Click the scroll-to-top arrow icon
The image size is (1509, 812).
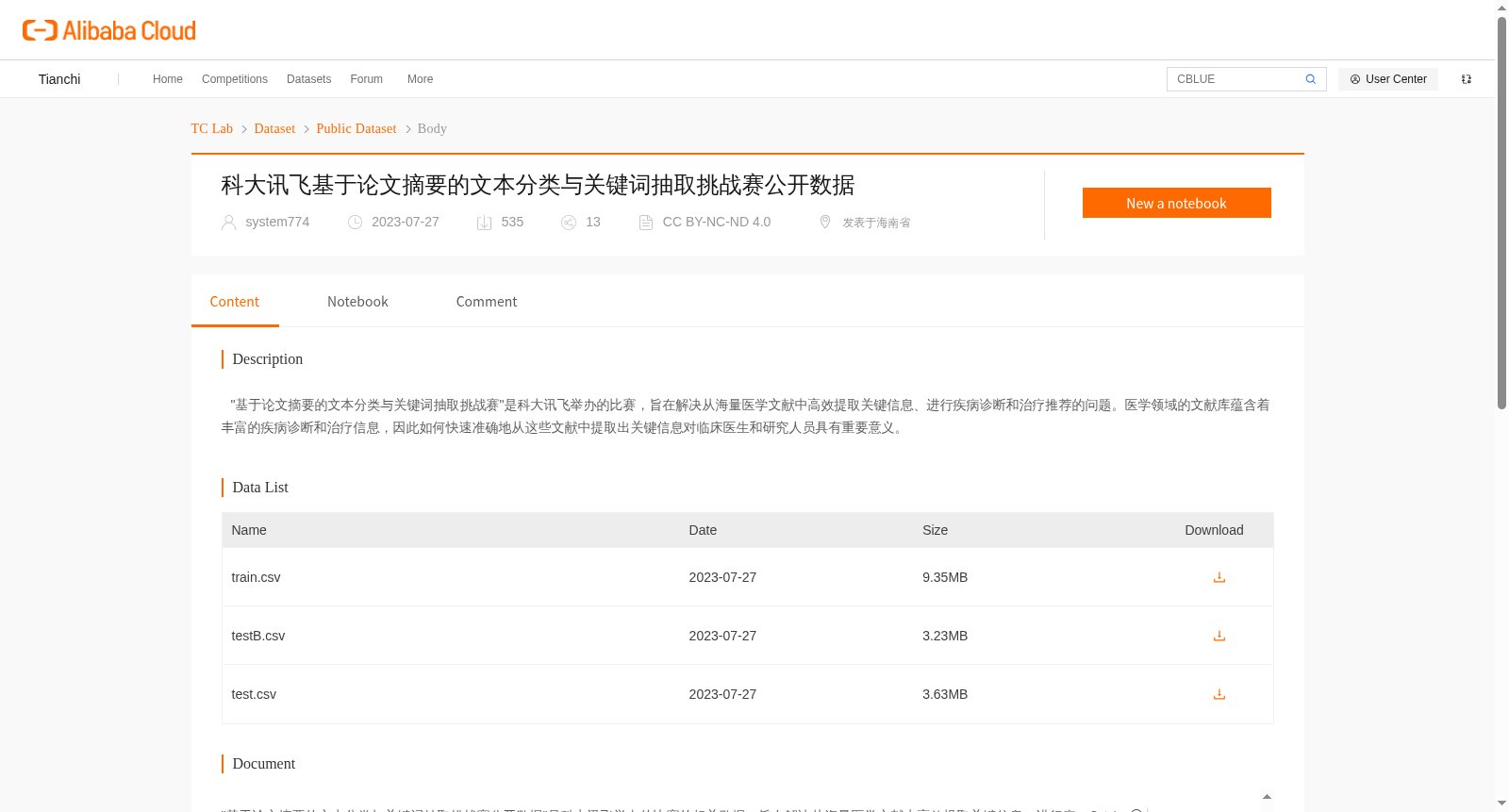(x=1267, y=797)
